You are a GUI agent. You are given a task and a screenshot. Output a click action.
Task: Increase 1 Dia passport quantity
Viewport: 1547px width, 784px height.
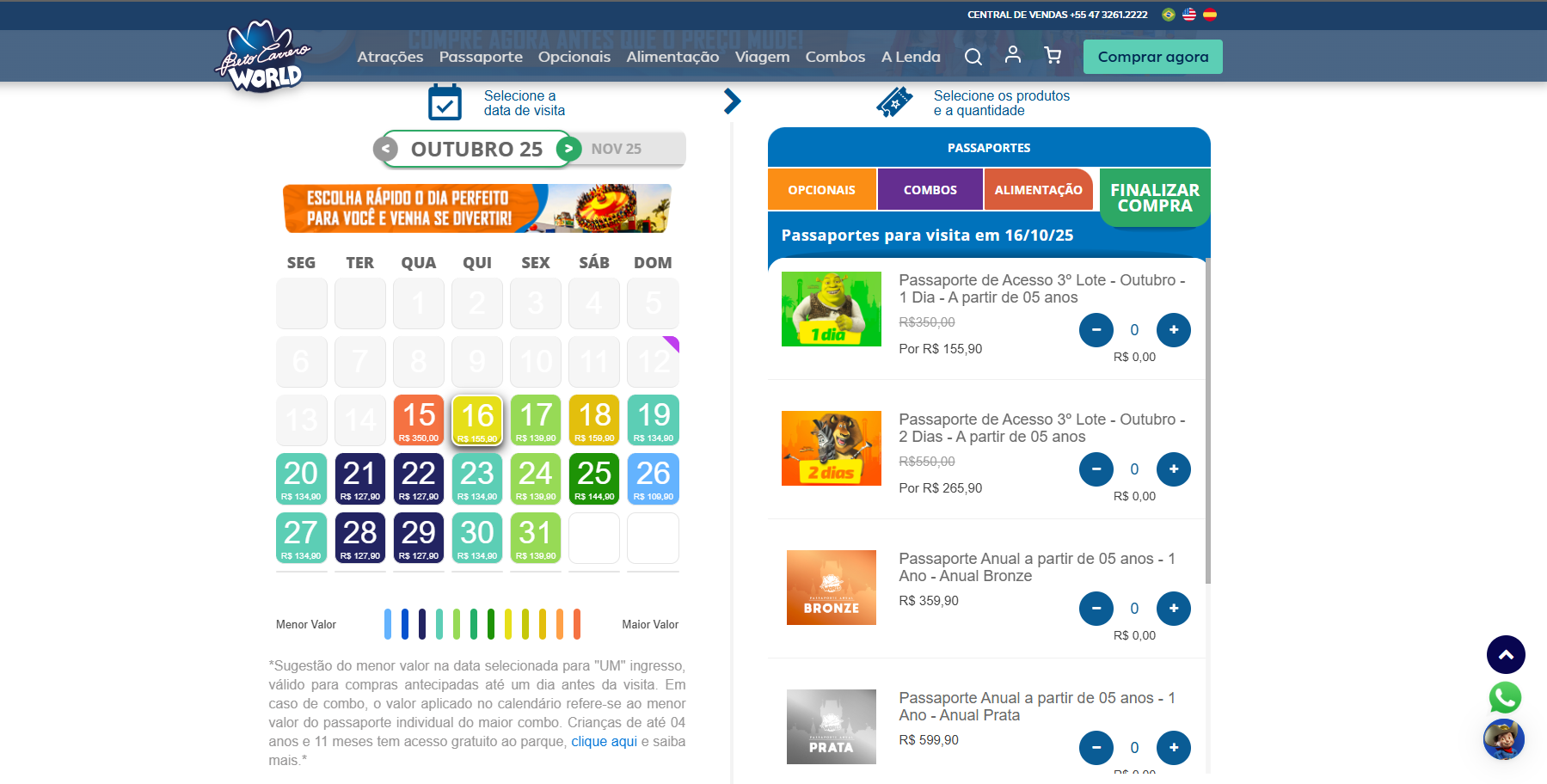click(x=1173, y=330)
